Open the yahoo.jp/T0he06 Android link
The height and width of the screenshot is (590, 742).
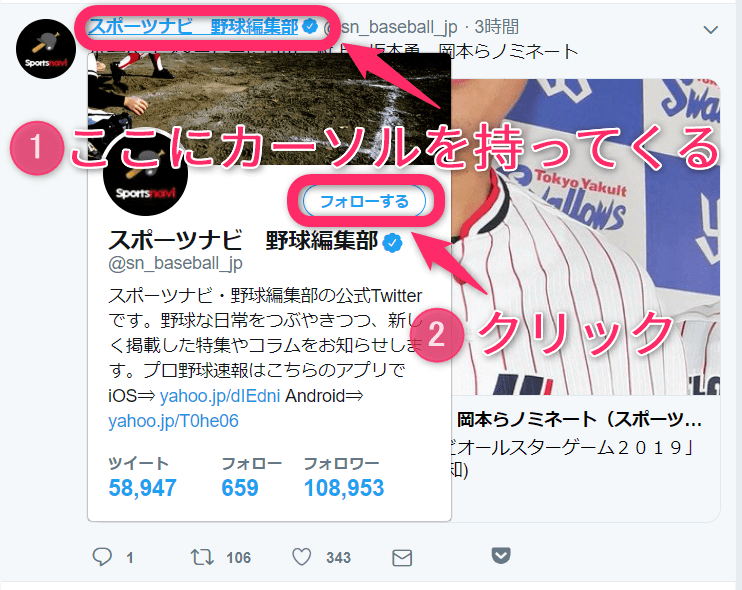[x=173, y=421]
